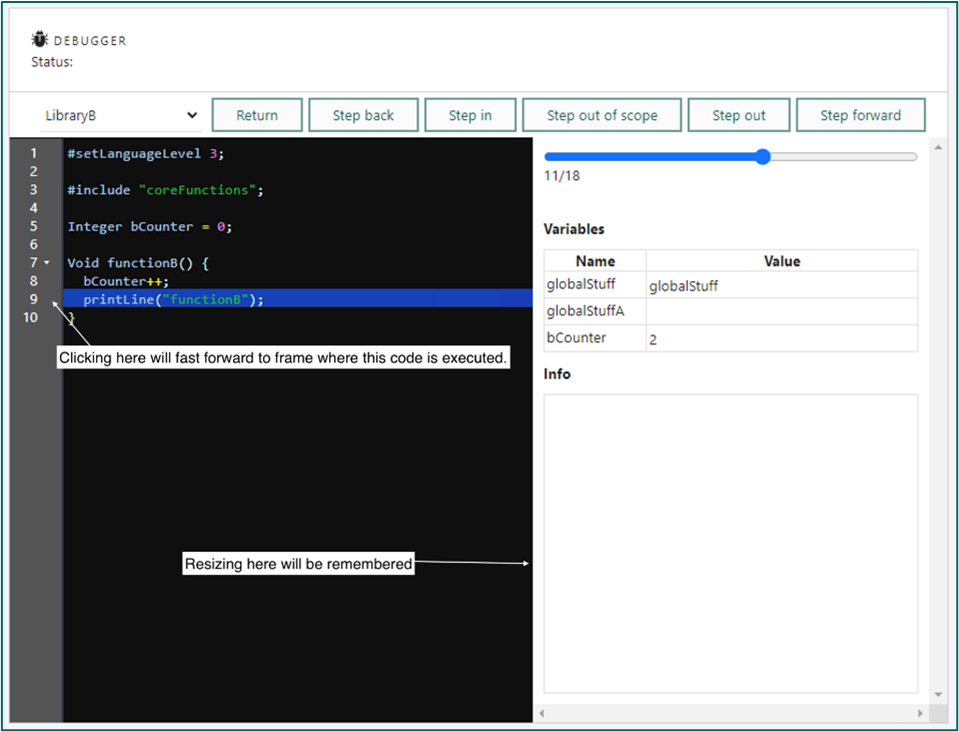Click the Info heading
The height and width of the screenshot is (732, 959).
[x=557, y=374]
